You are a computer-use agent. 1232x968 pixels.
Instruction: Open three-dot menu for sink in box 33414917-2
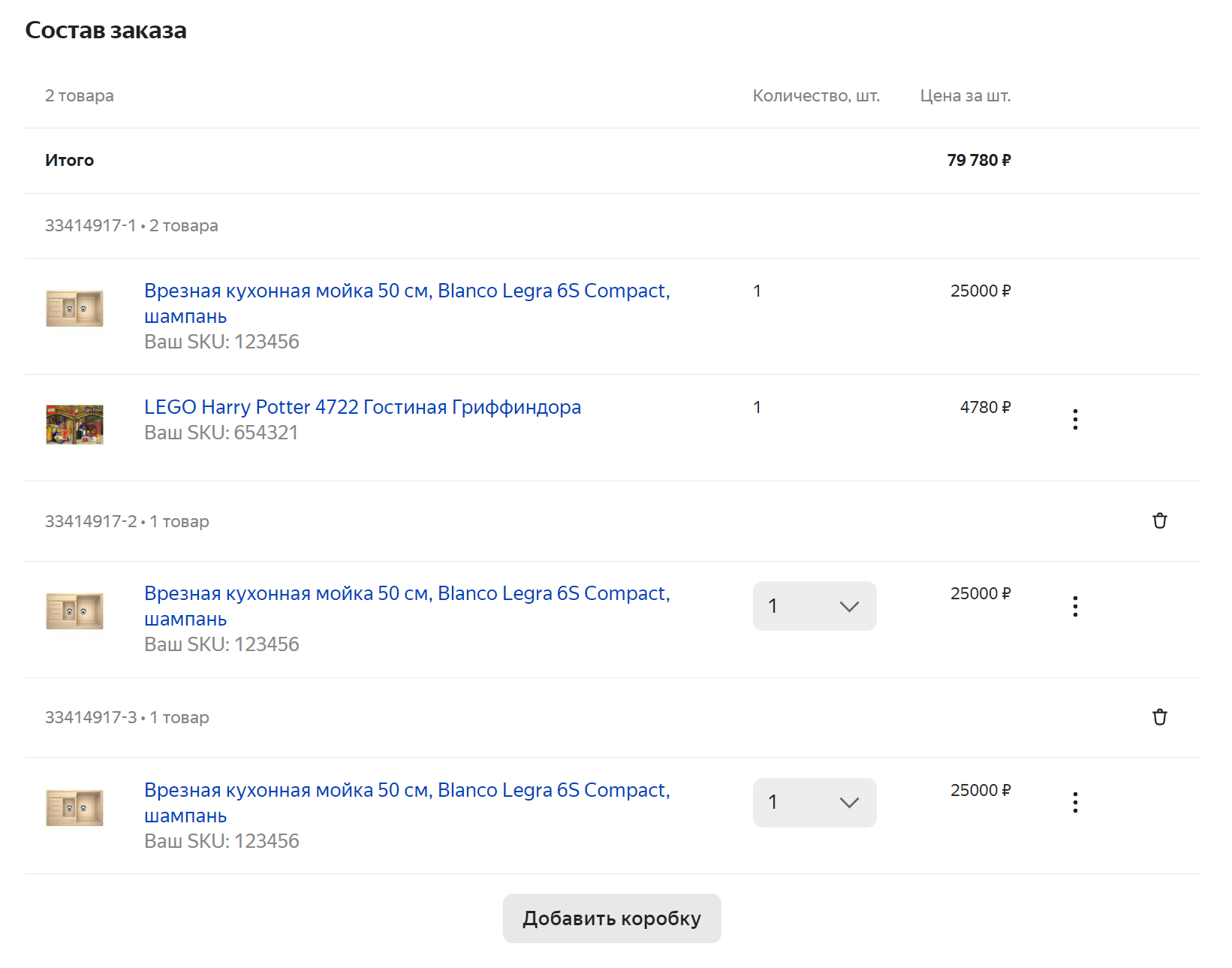(x=1075, y=606)
